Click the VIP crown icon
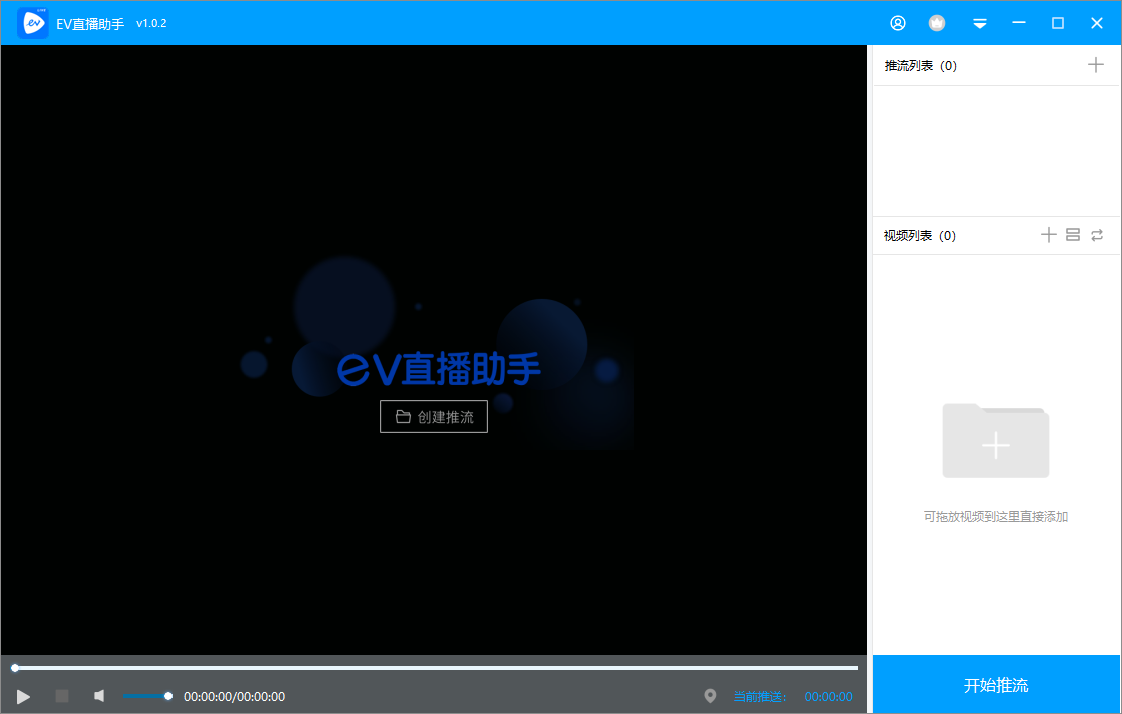 (937, 22)
